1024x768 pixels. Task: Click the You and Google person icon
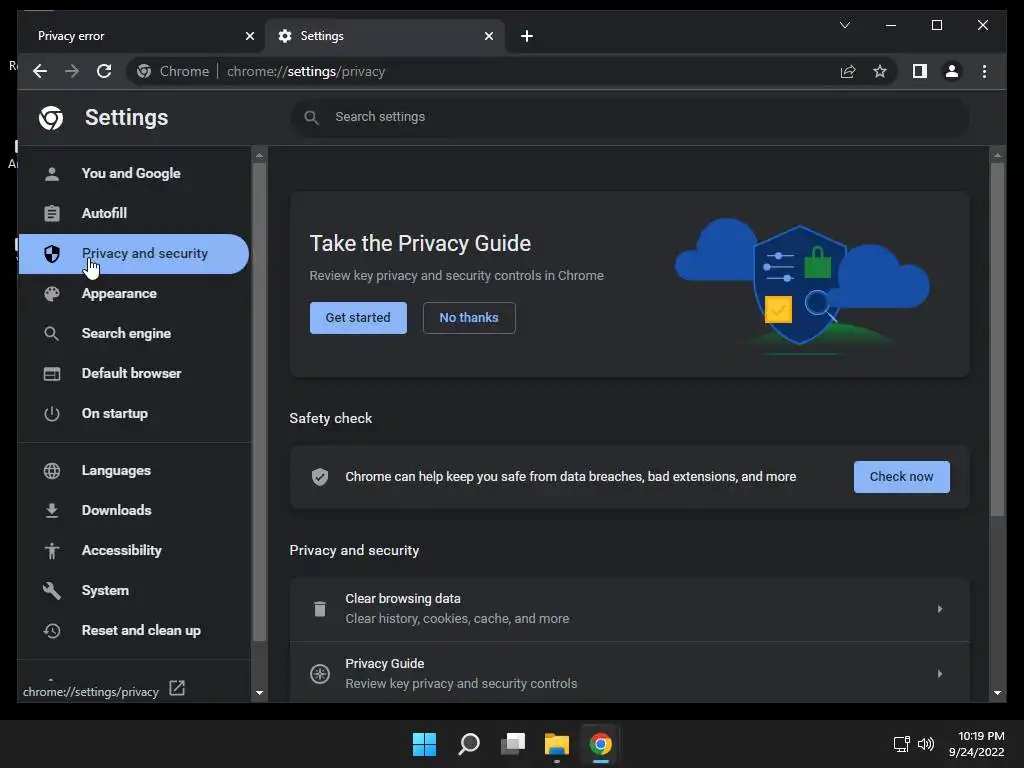(x=52, y=174)
